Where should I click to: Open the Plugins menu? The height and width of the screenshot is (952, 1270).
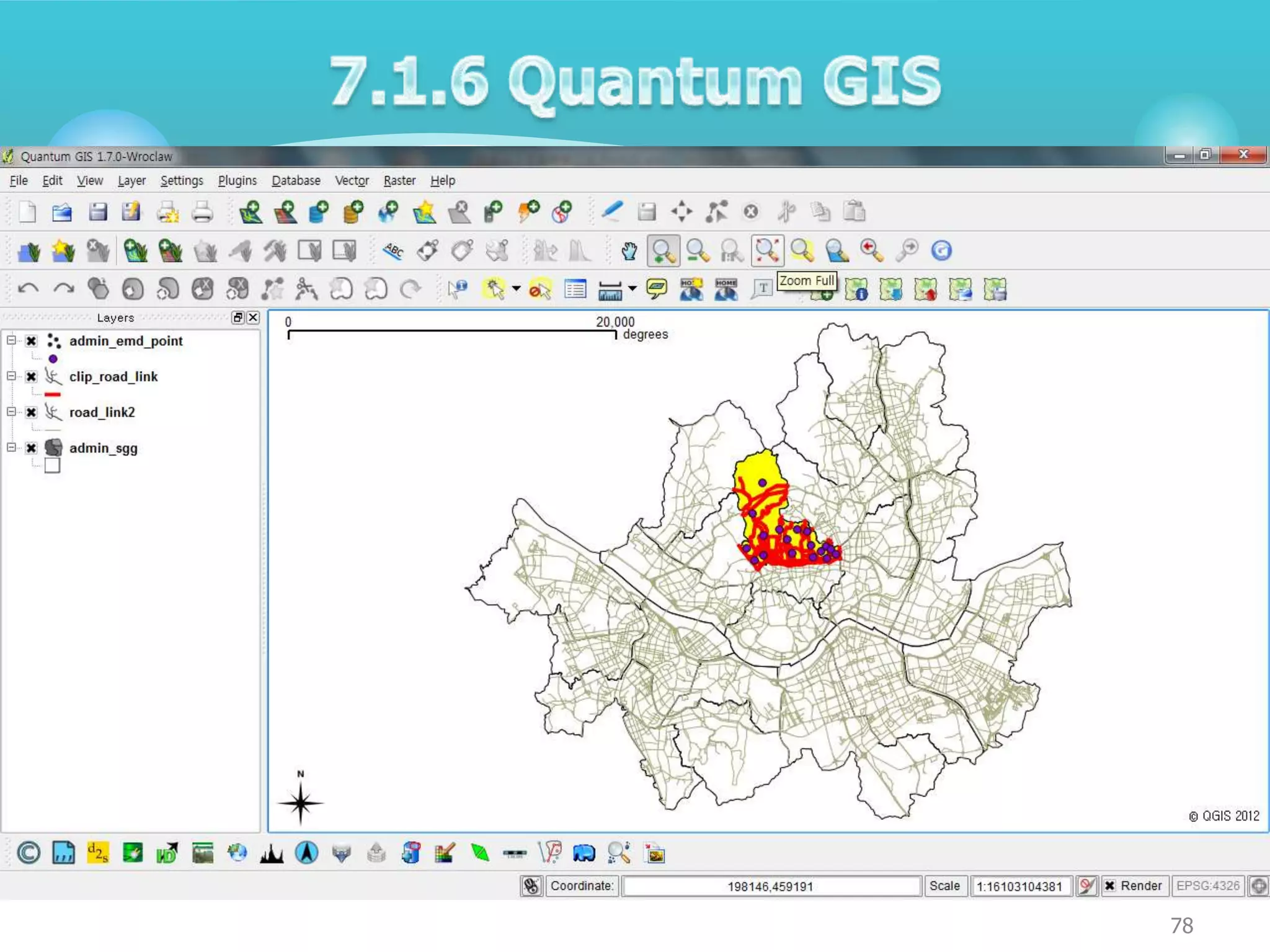[x=237, y=180]
